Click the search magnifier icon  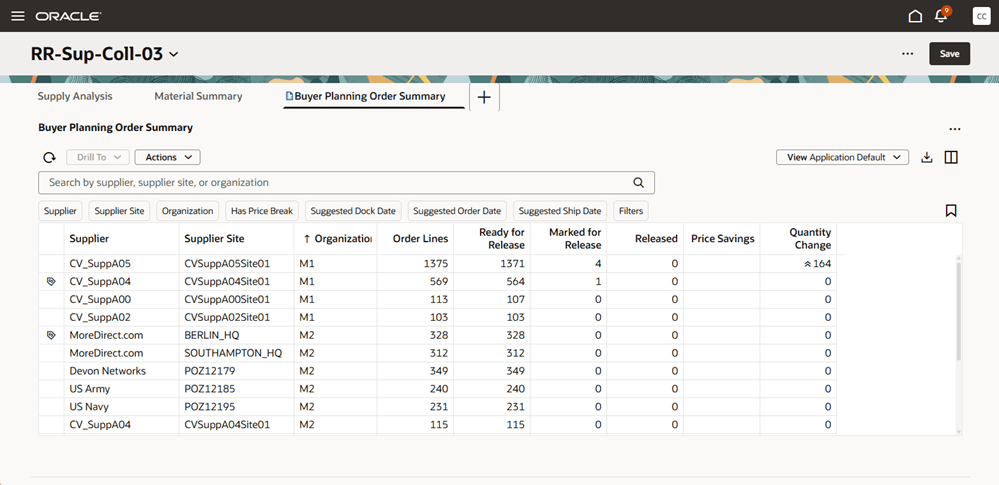coord(638,182)
